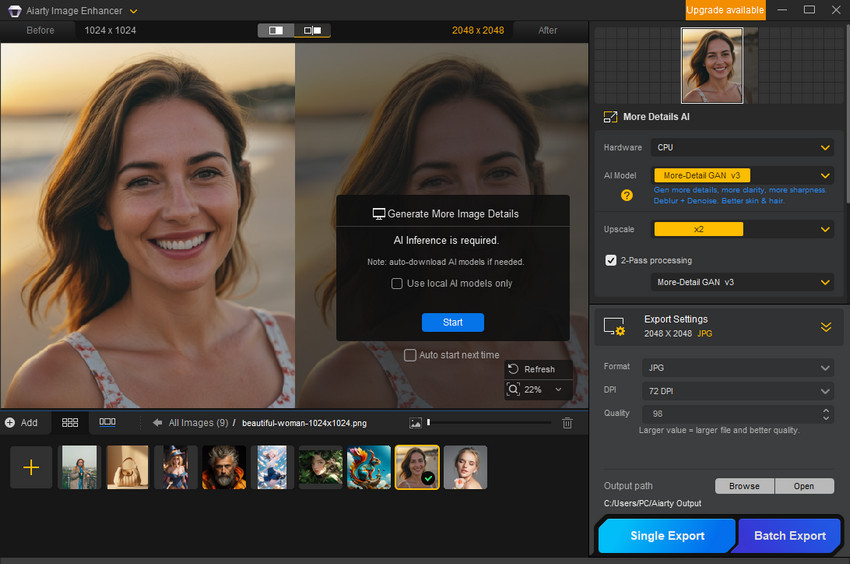850x564 pixels.
Task: Switch to filmstrip thumbnail view
Action: point(107,421)
